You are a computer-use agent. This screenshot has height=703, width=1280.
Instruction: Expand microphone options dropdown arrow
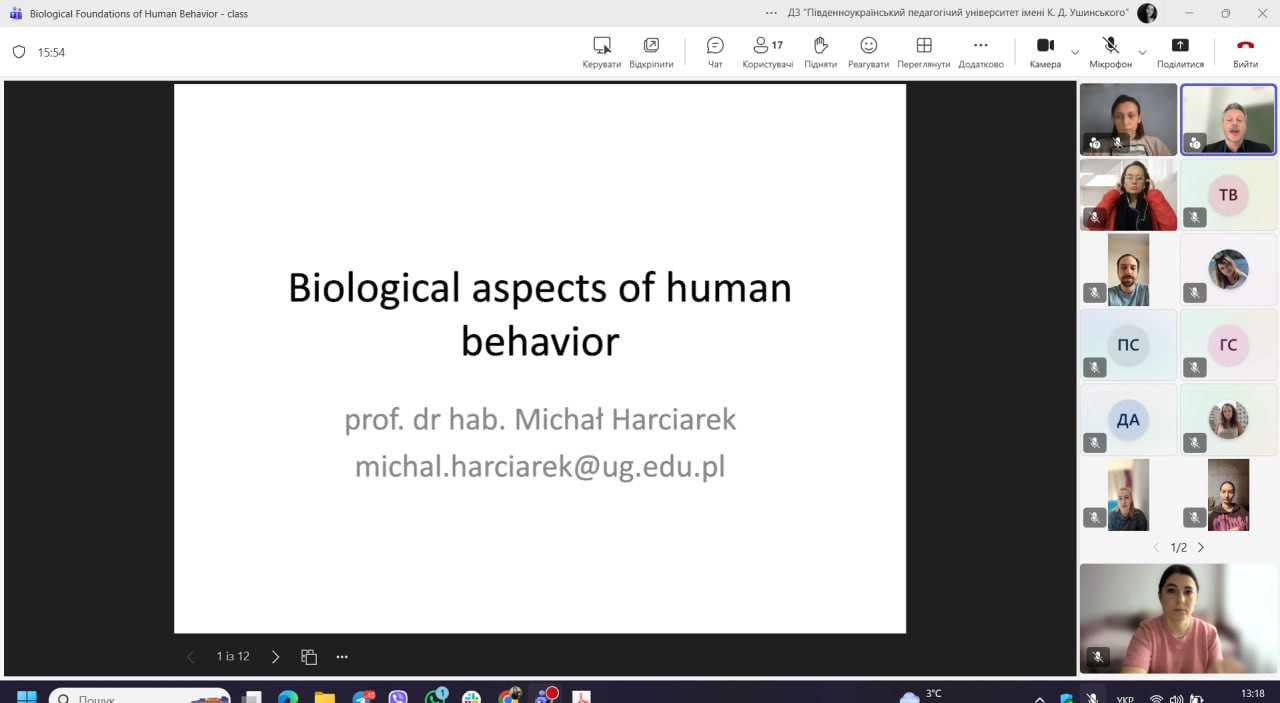[1142, 52]
